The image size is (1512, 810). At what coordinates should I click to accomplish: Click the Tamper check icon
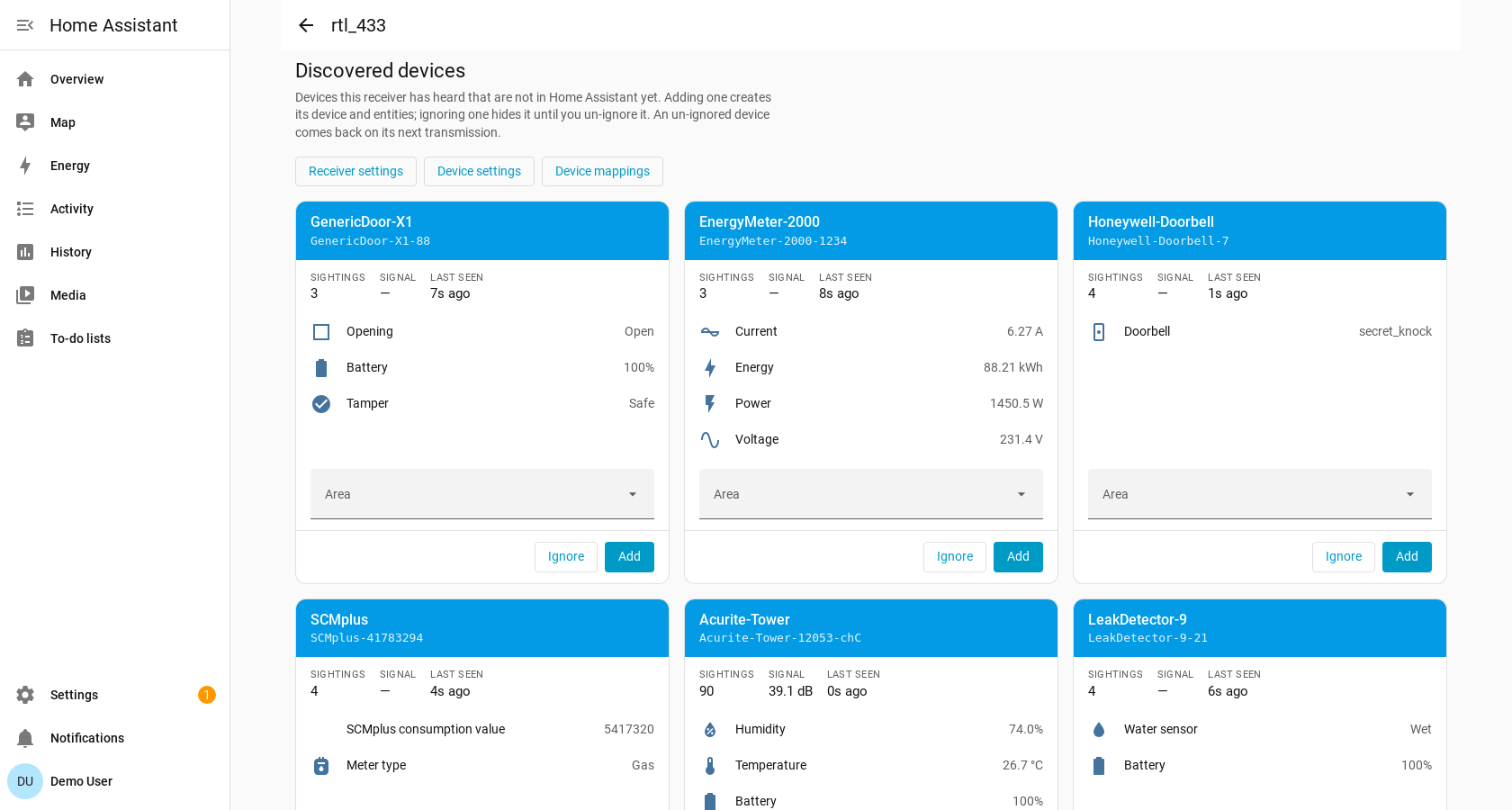click(321, 404)
